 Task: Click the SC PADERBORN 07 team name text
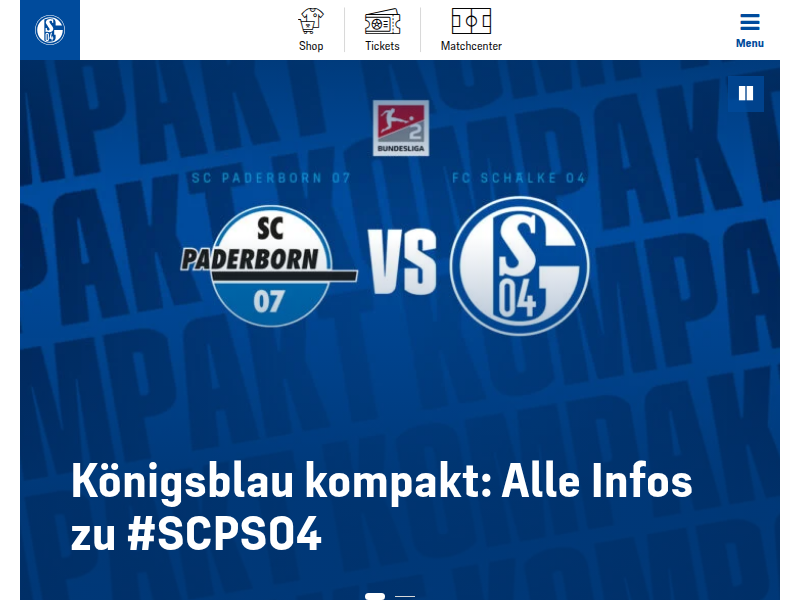(x=271, y=178)
